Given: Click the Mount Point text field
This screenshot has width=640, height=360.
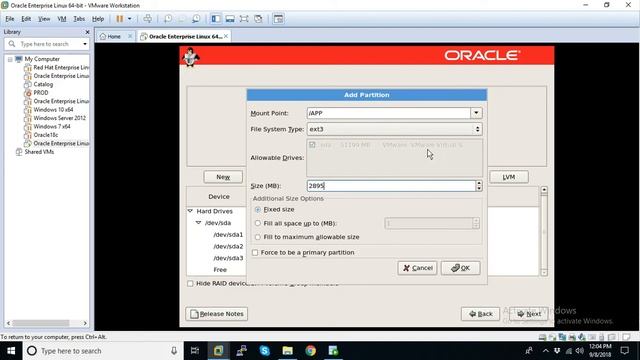Looking at the screenshot, I should tap(389, 113).
